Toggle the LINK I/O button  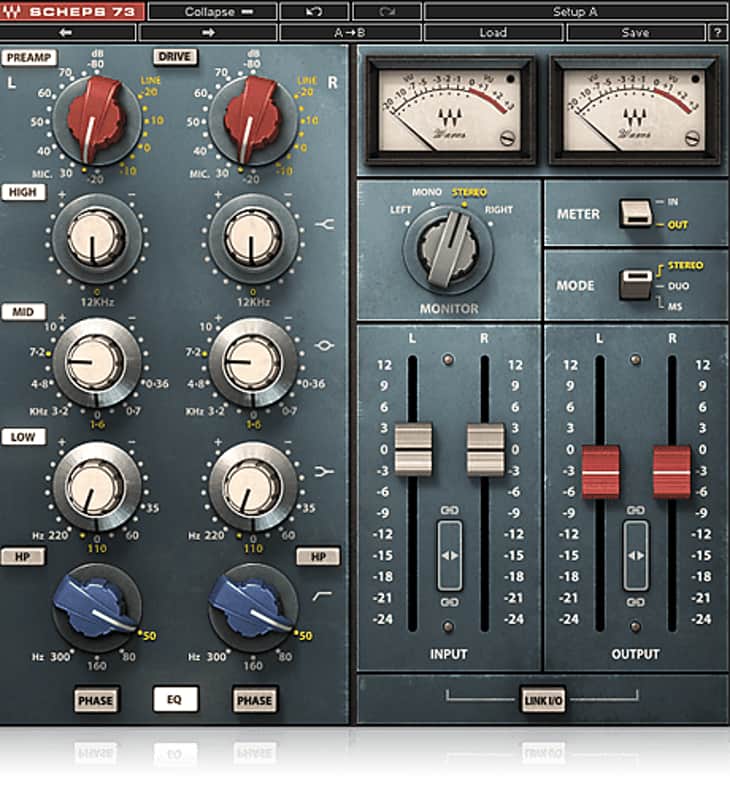click(543, 700)
